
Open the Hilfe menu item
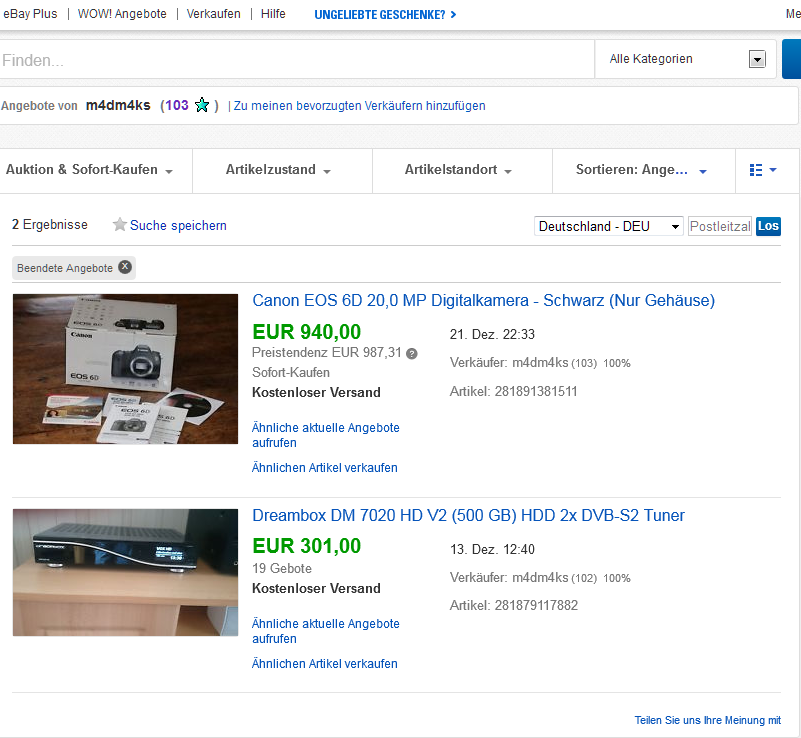pos(273,14)
